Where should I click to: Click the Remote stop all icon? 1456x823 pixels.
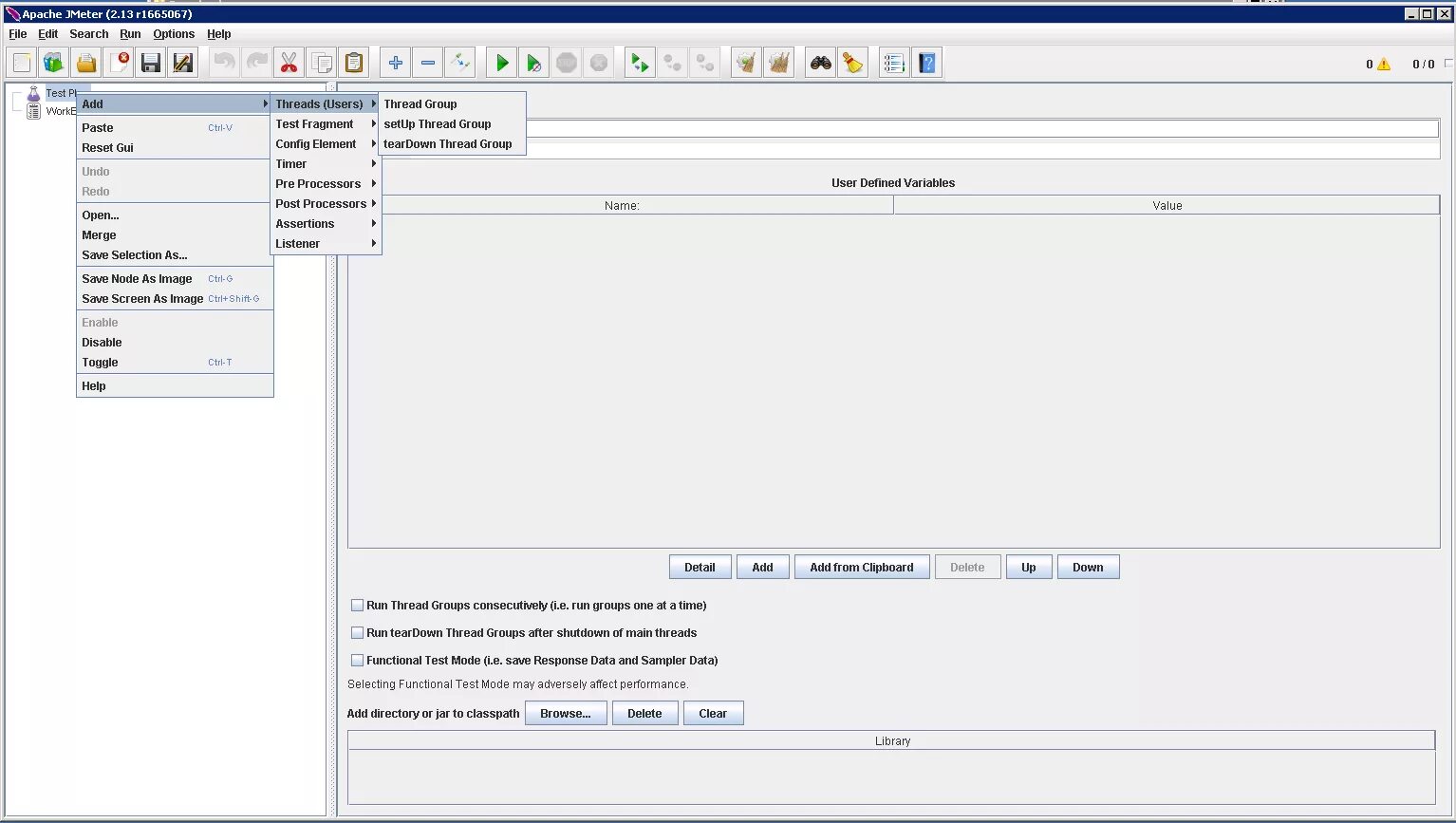pyautogui.click(x=672, y=64)
